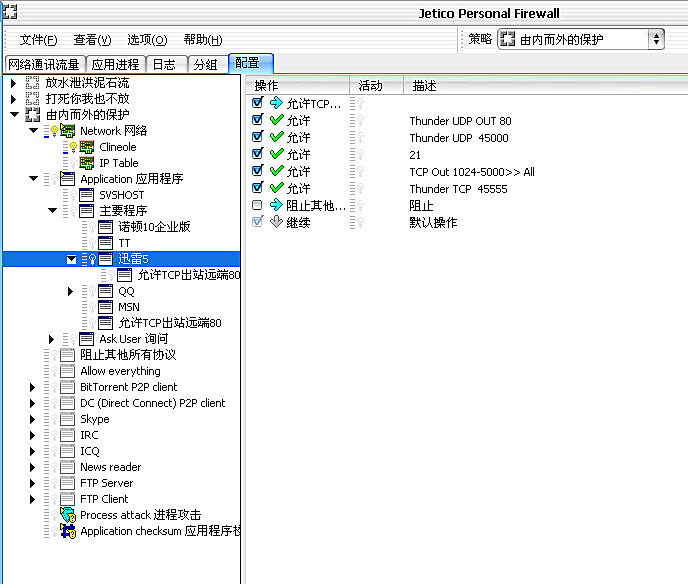The width and height of the screenshot is (688, 584).
Task: Uncheck the Thunder UDP OUT 80 rule checkbox
Action: point(258,121)
